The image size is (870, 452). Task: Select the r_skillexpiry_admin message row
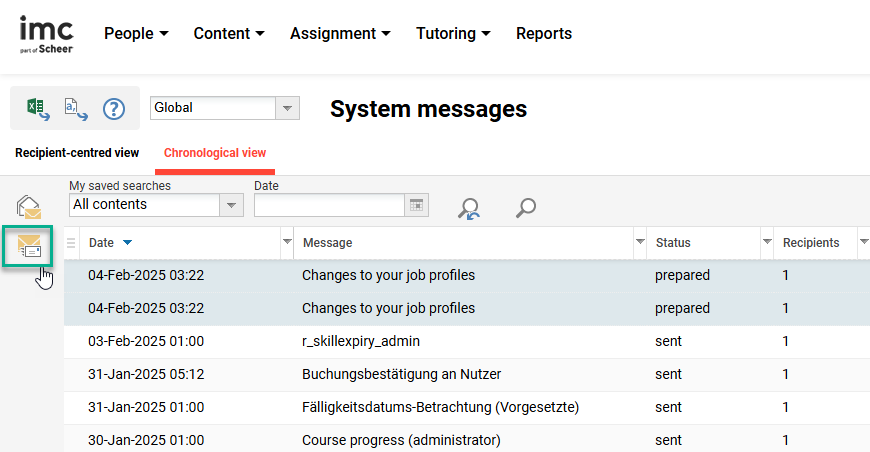[x=361, y=341]
